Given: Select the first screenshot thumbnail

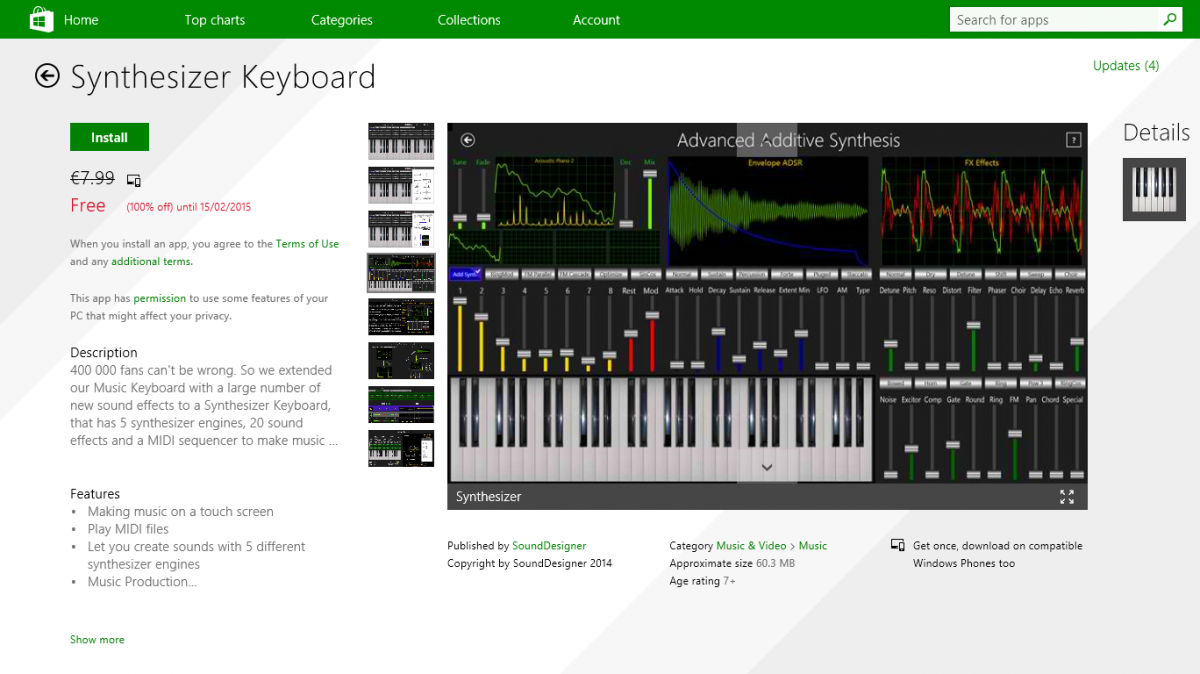Looking at the screenshot, I should pos(401,141).
